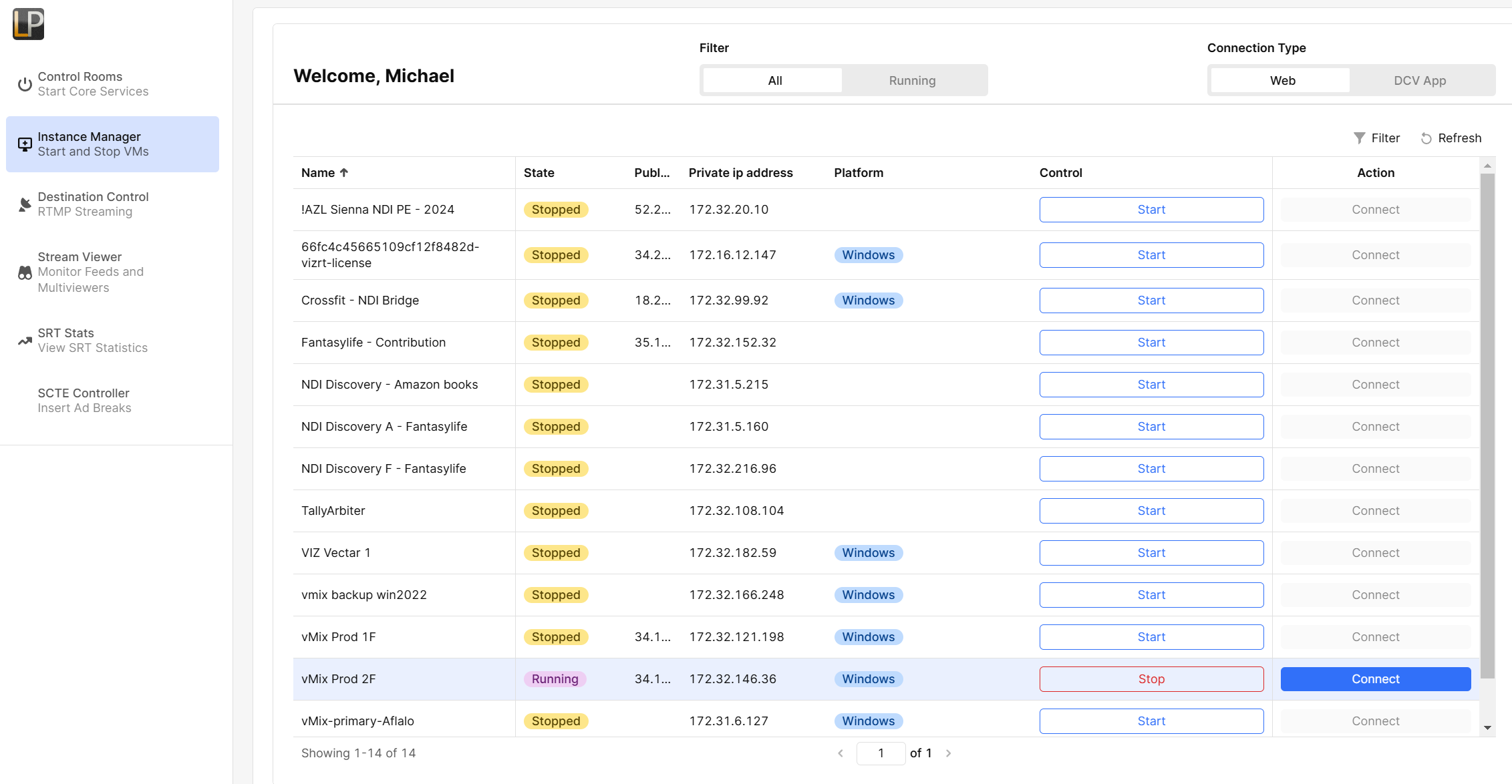Click the table Filter funnel icon
The width and height of the screenshot is (1512, 784).
(1359, 138)
